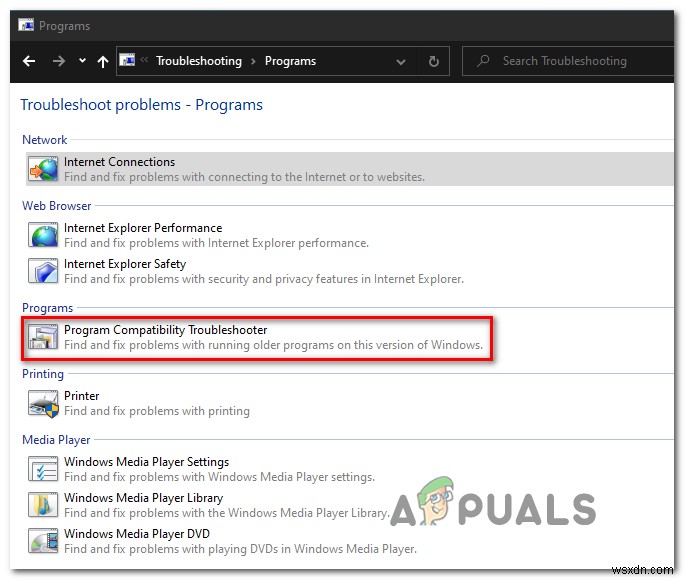
Task: Click the Windows Media Player DVD icon
Action: (43, 541)
